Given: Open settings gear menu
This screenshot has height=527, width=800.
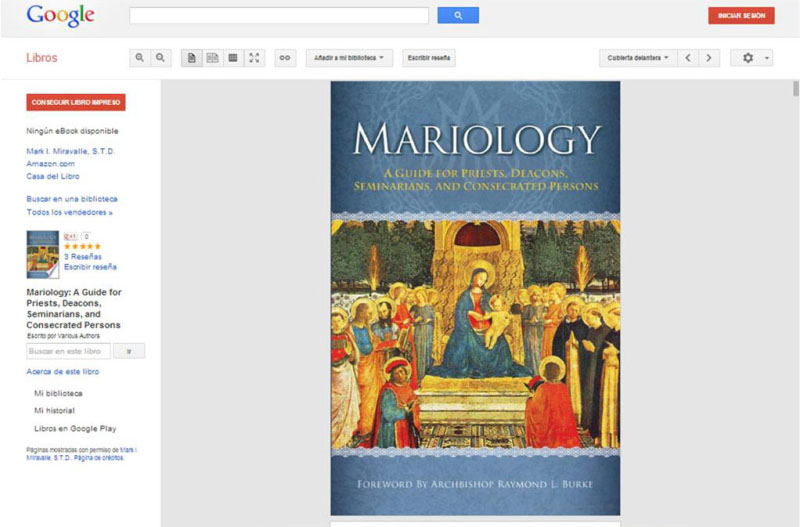Looking at the screenshot, I should [x=752, y=58].
